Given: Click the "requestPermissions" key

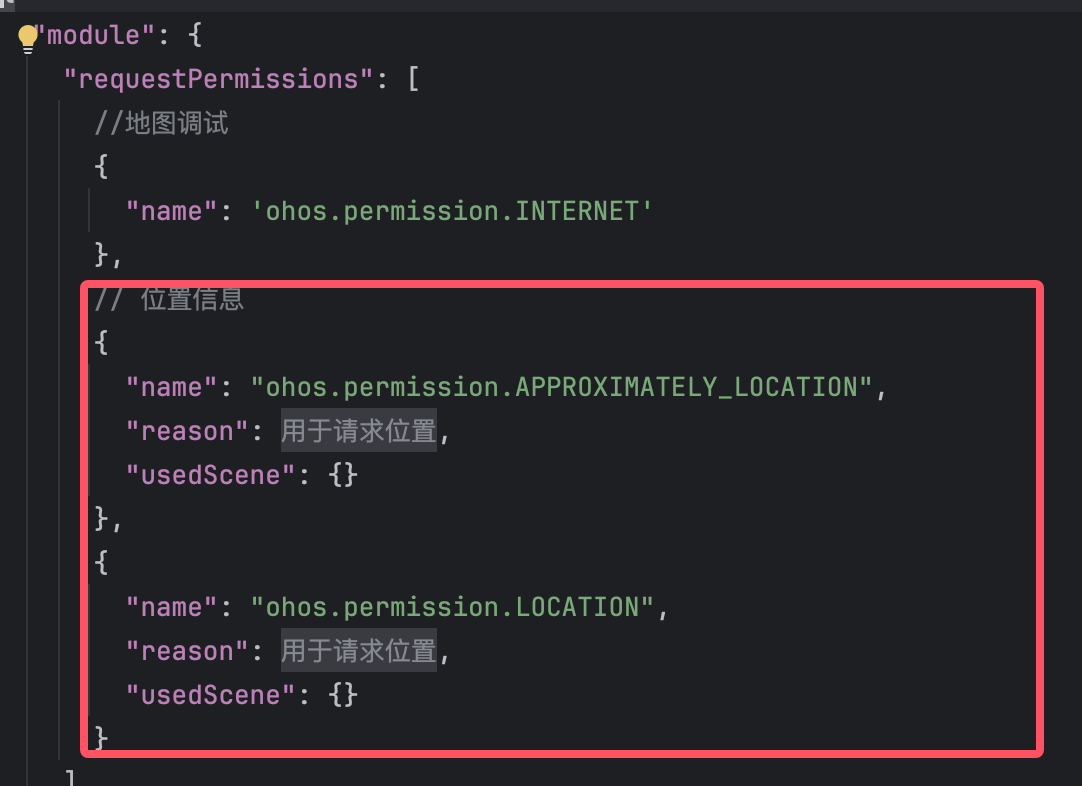Looking at the screenshot, I should click(x=219, y=79).
